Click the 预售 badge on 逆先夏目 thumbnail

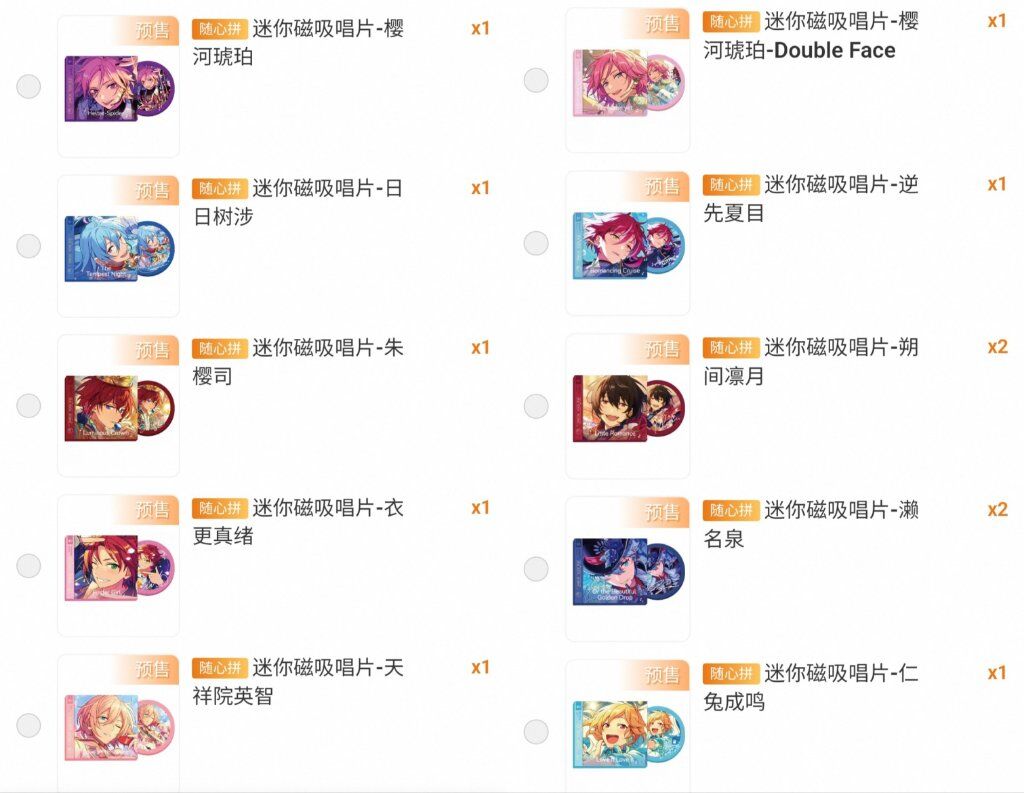pos(662,187)
